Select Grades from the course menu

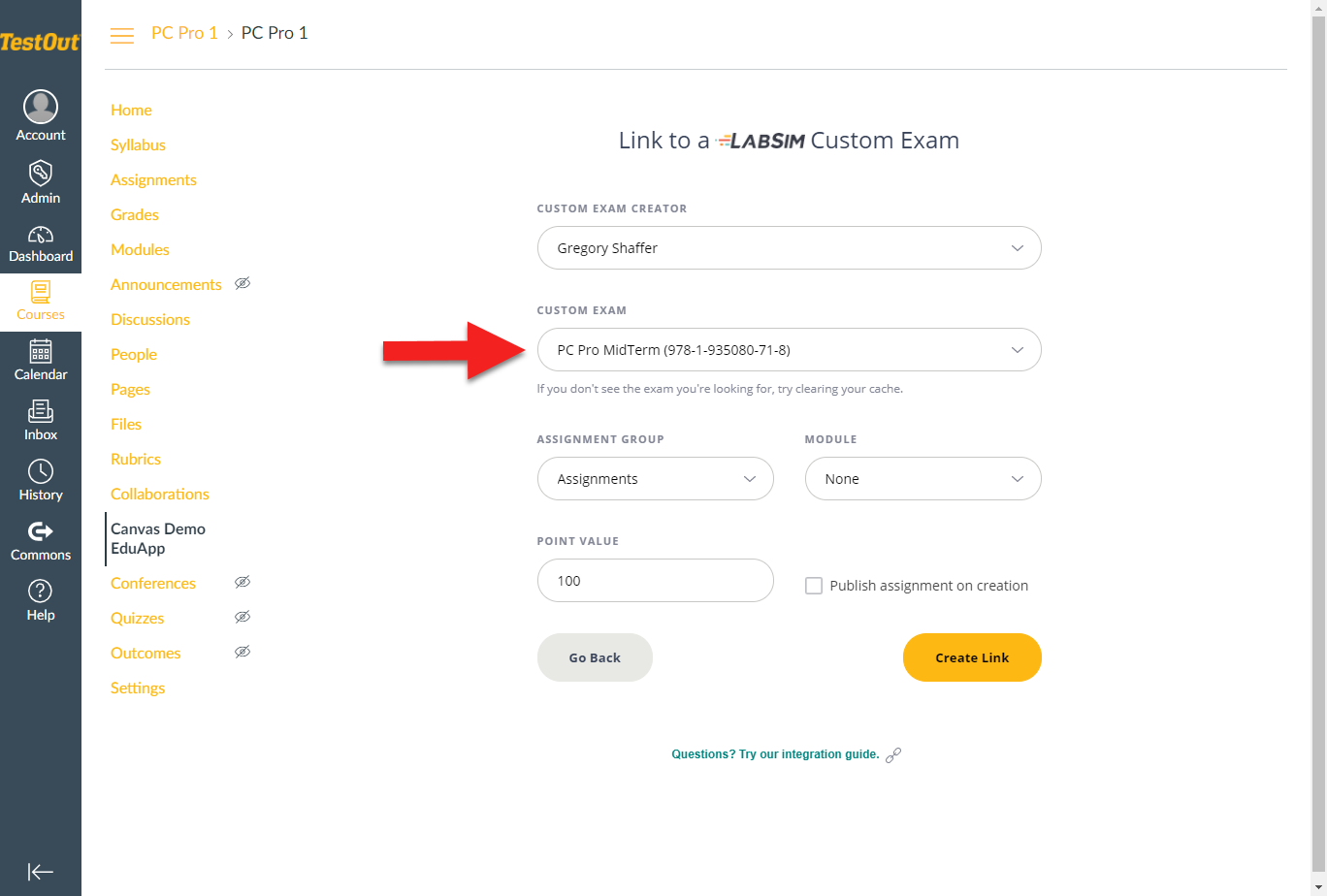click(134, 214)
